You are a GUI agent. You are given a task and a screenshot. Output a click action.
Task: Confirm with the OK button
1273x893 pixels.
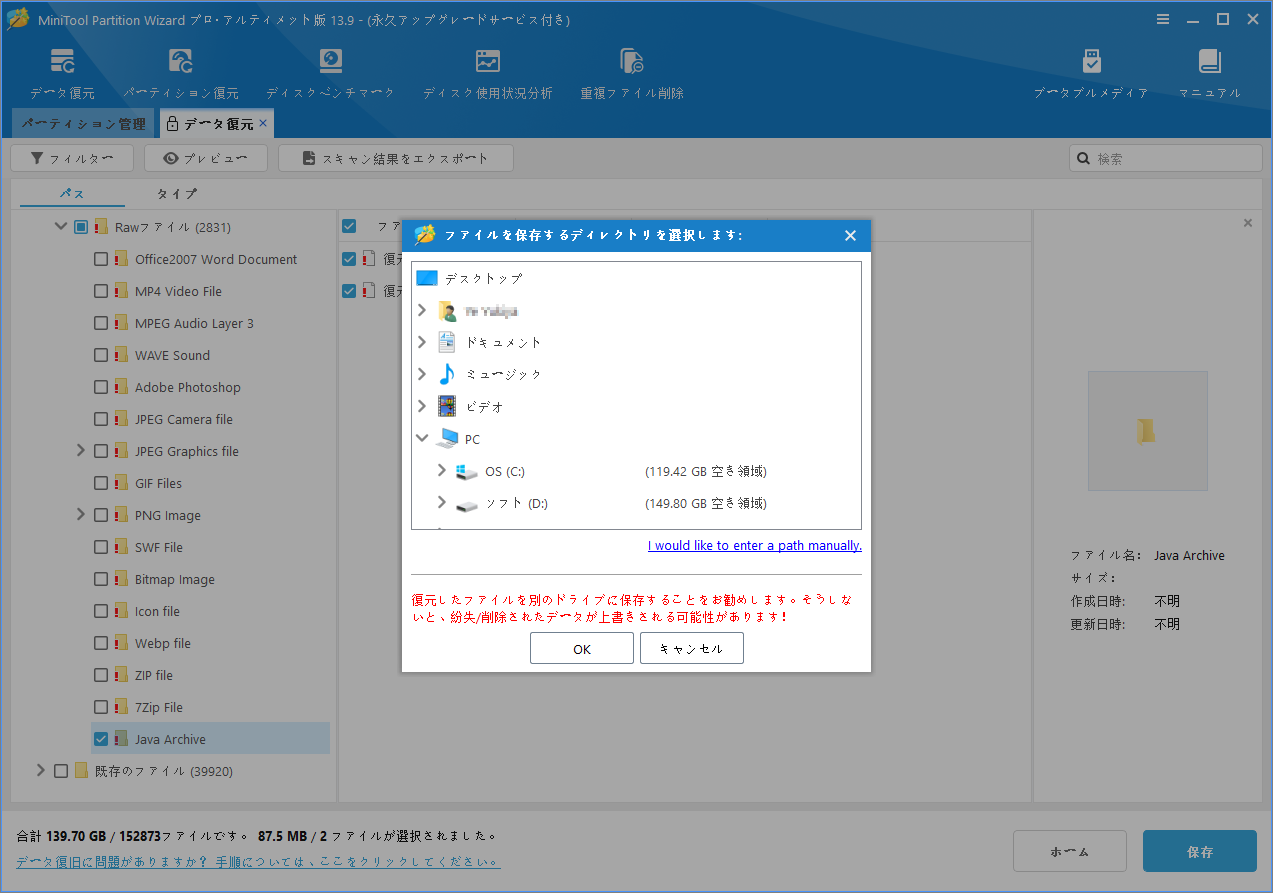click(582, 649)
